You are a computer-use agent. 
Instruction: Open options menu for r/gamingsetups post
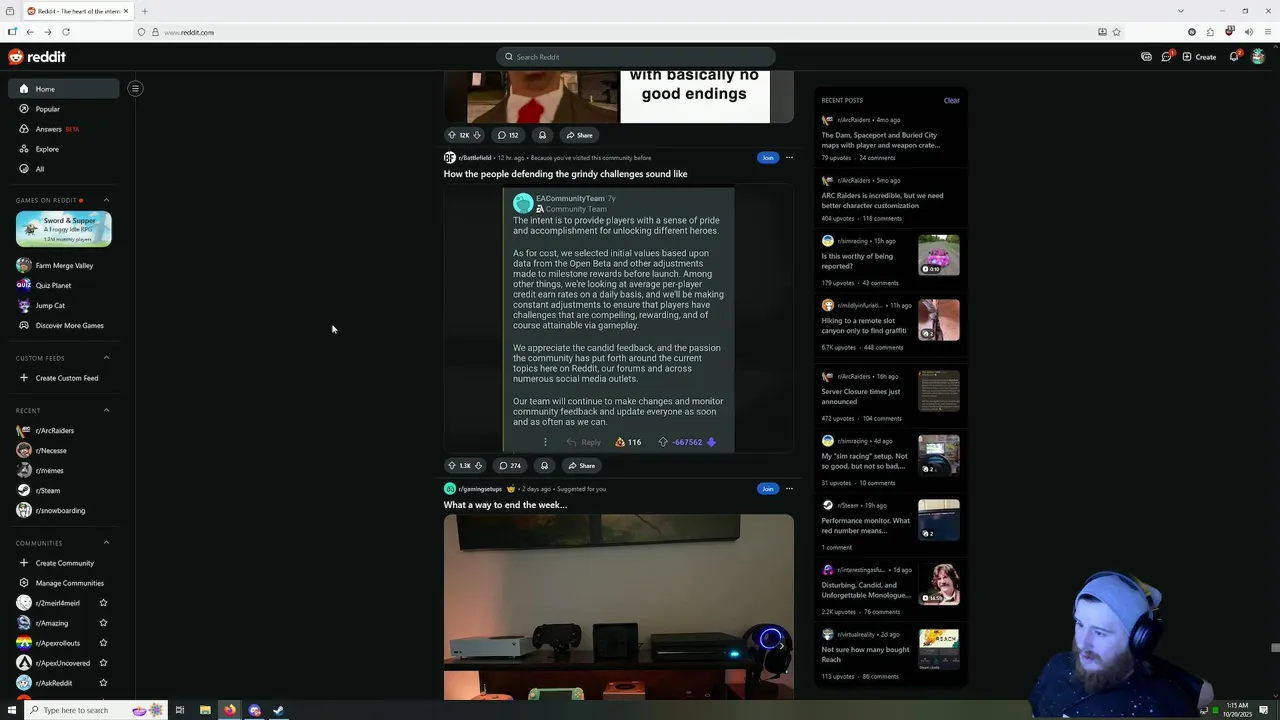789,489
